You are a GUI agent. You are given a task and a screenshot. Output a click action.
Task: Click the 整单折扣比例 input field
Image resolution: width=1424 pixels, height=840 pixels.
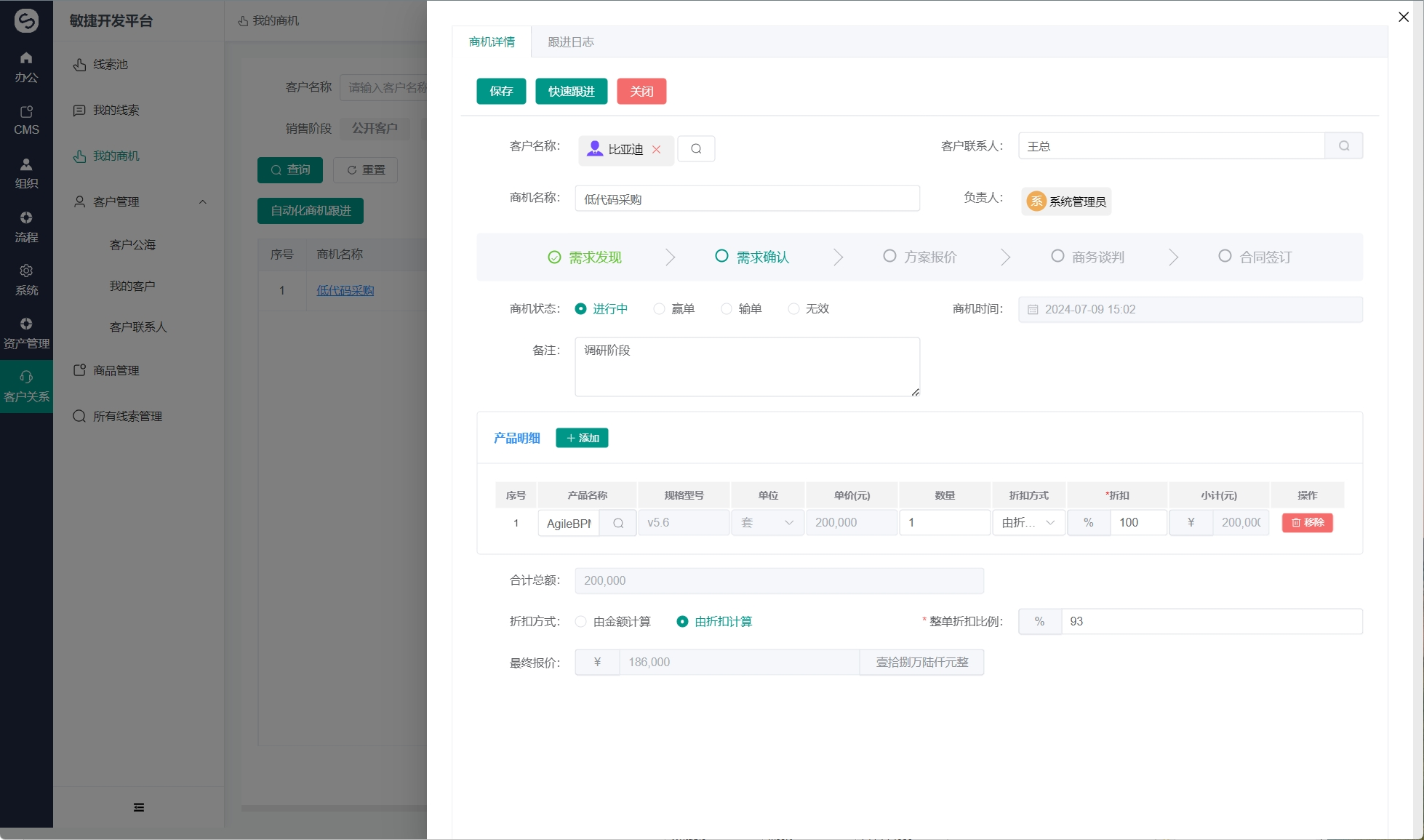[1211, 622]
